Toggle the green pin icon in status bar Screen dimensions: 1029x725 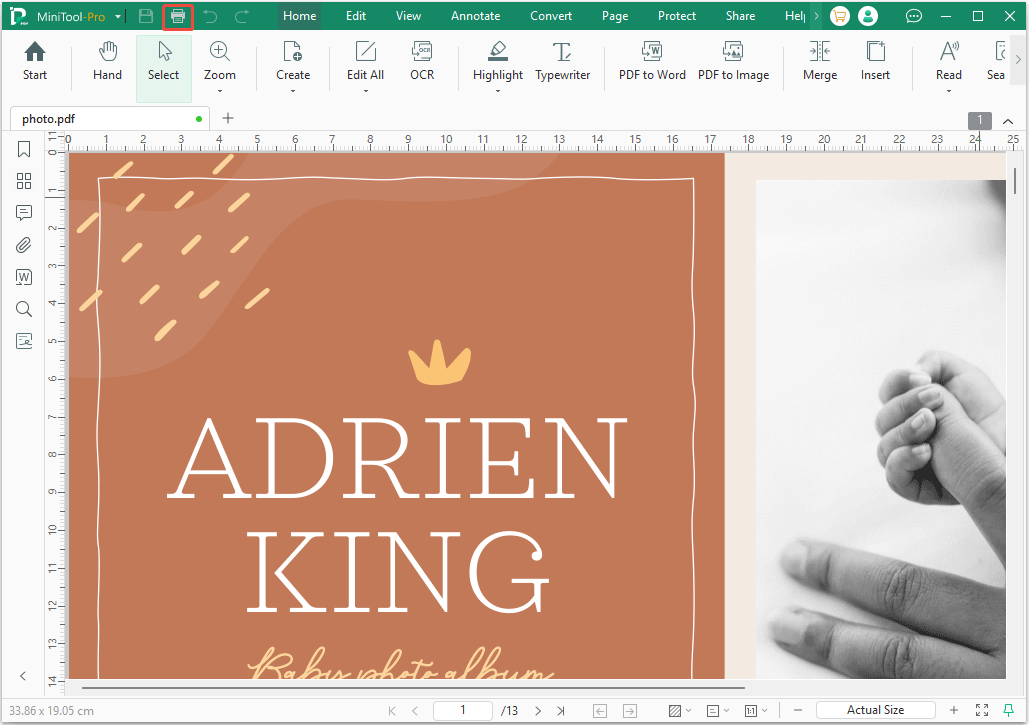click(x=1009, y=710)
